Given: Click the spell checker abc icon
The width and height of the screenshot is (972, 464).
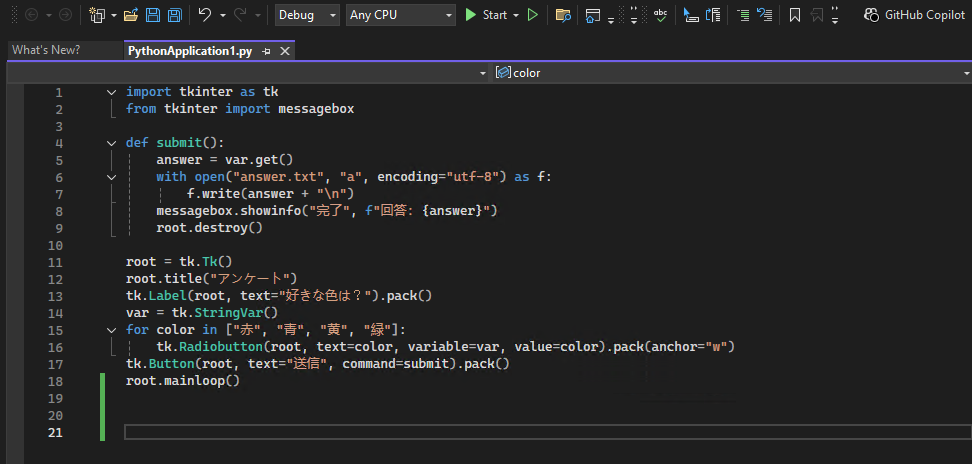Looking at the screenshot, I should click(x=660, y=15).
